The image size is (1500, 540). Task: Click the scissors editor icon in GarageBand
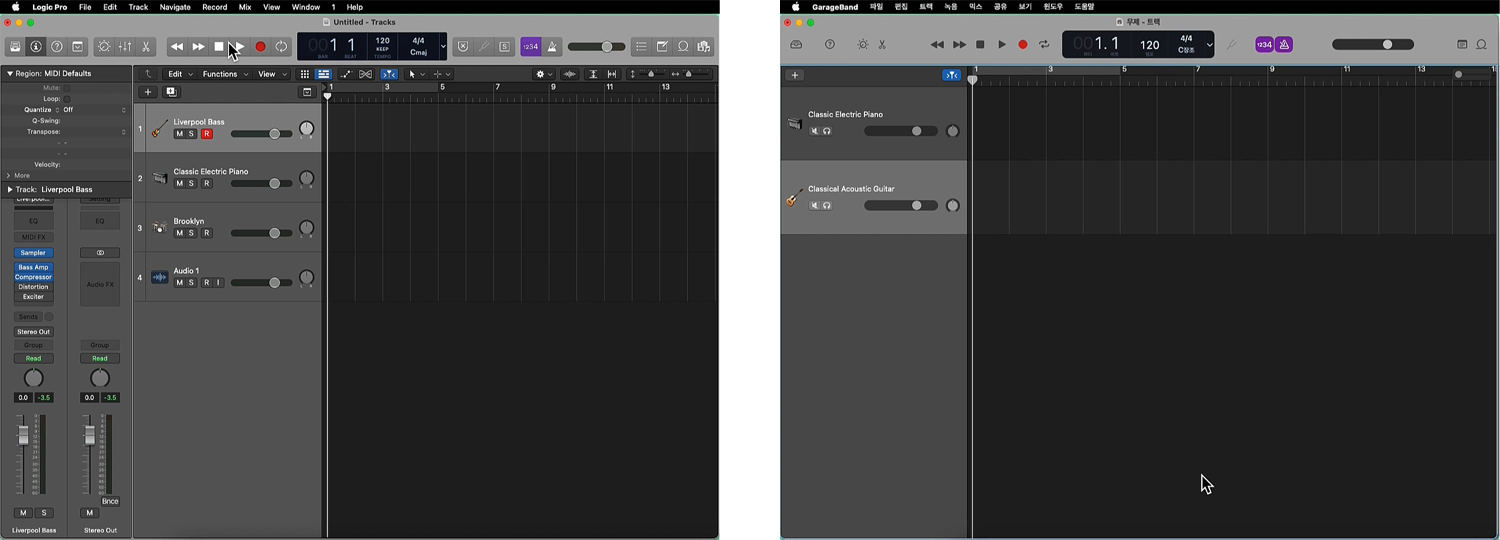[x=882, y=45]
